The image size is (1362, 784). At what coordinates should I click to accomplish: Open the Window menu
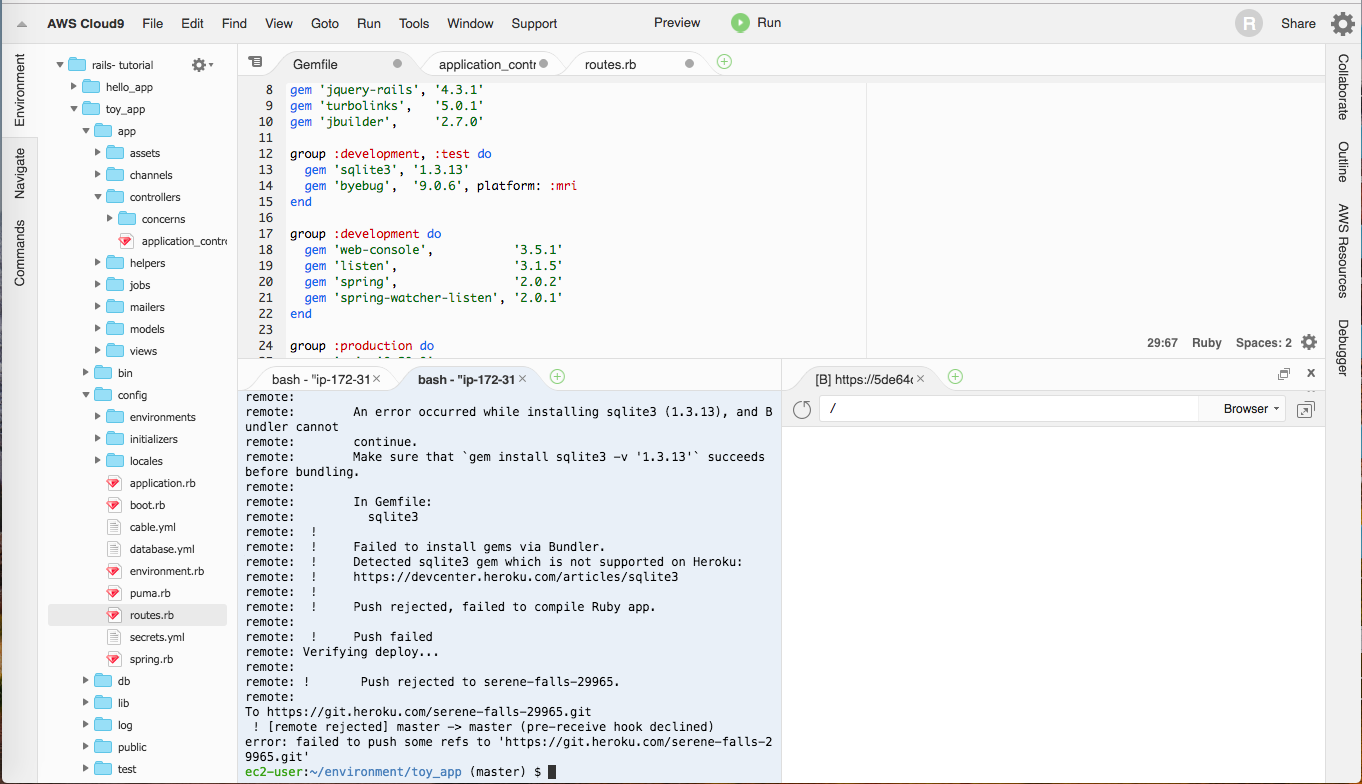(x=470, y=23)
